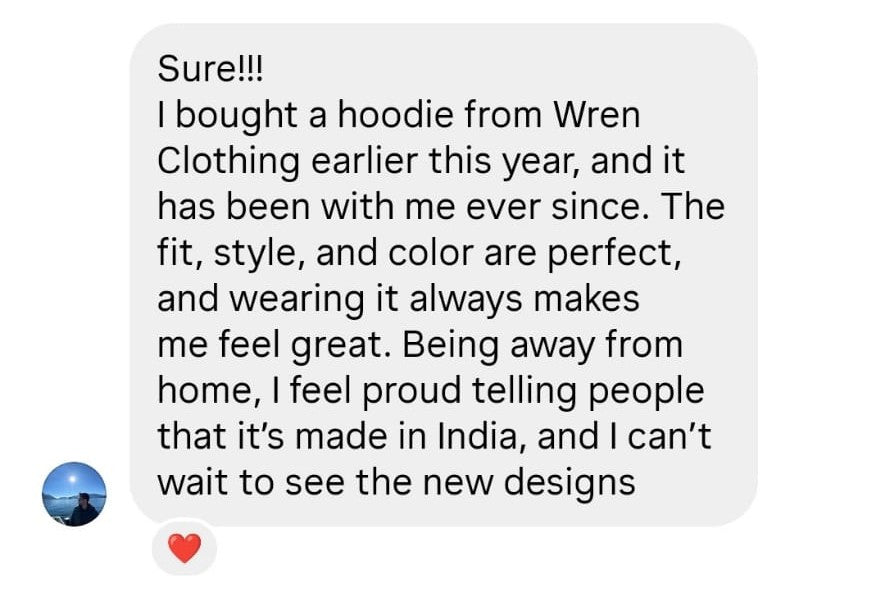Click the word 'wearing' in the message
Screen dimensions: 885x592
(297, 300)
